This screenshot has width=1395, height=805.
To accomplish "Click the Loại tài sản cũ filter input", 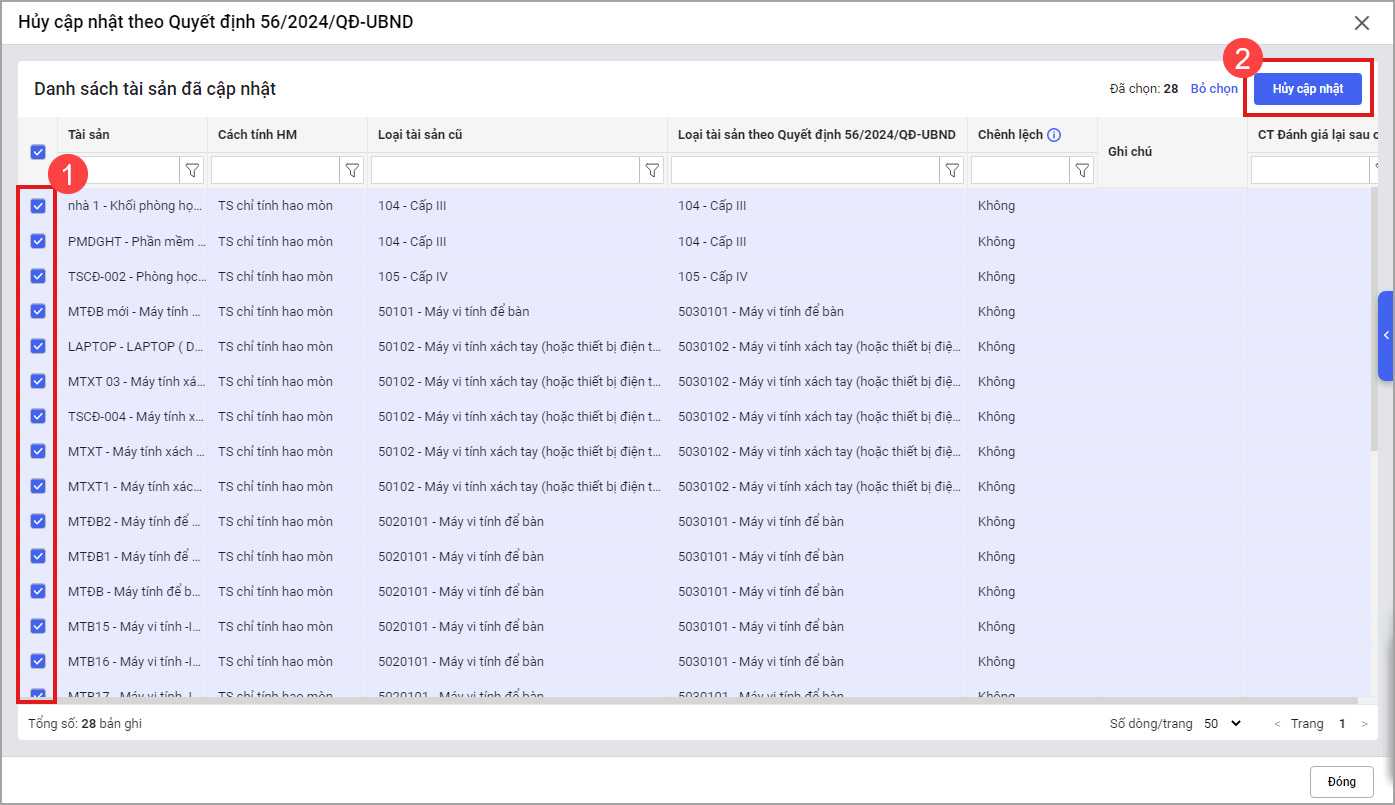I will 505,171.
